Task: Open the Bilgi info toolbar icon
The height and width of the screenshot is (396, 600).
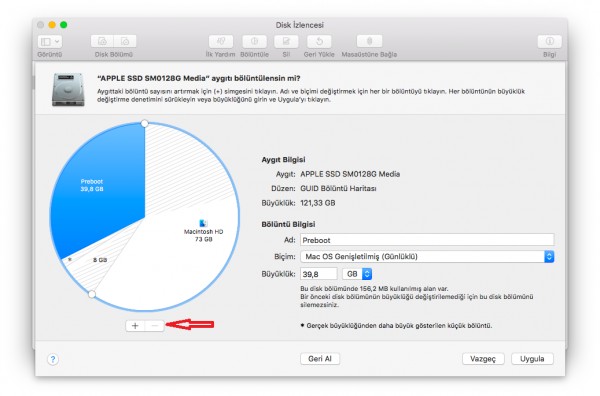Action: [549, 41]
